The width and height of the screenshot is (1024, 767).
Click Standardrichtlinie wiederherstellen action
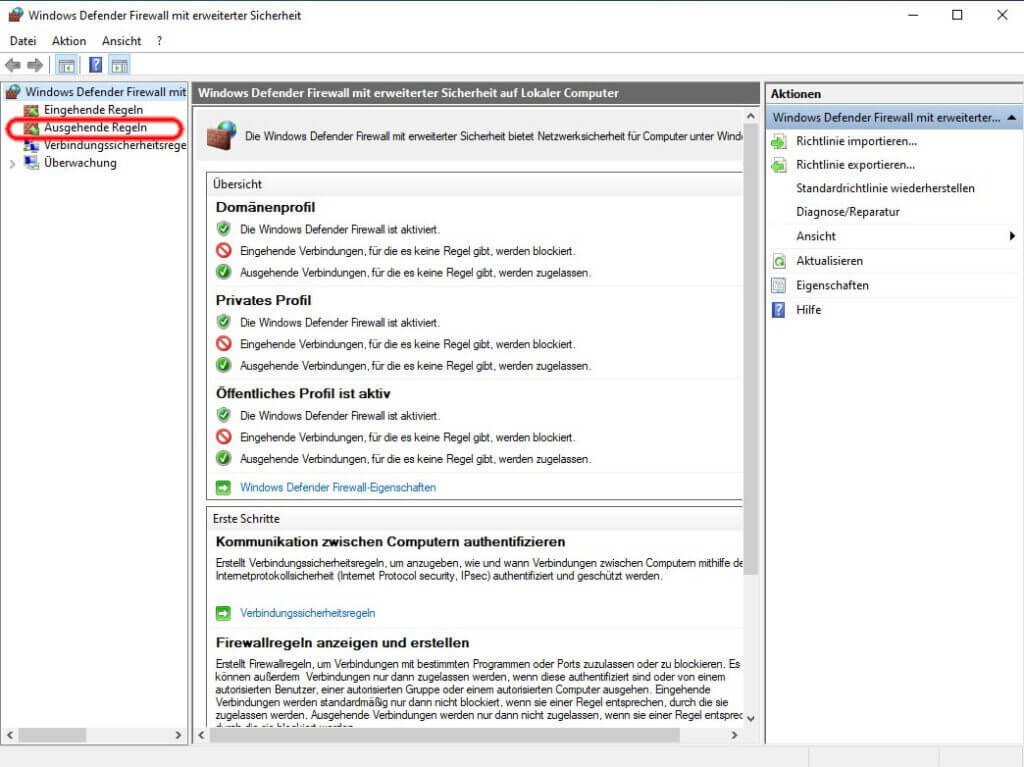pos(885,188)
